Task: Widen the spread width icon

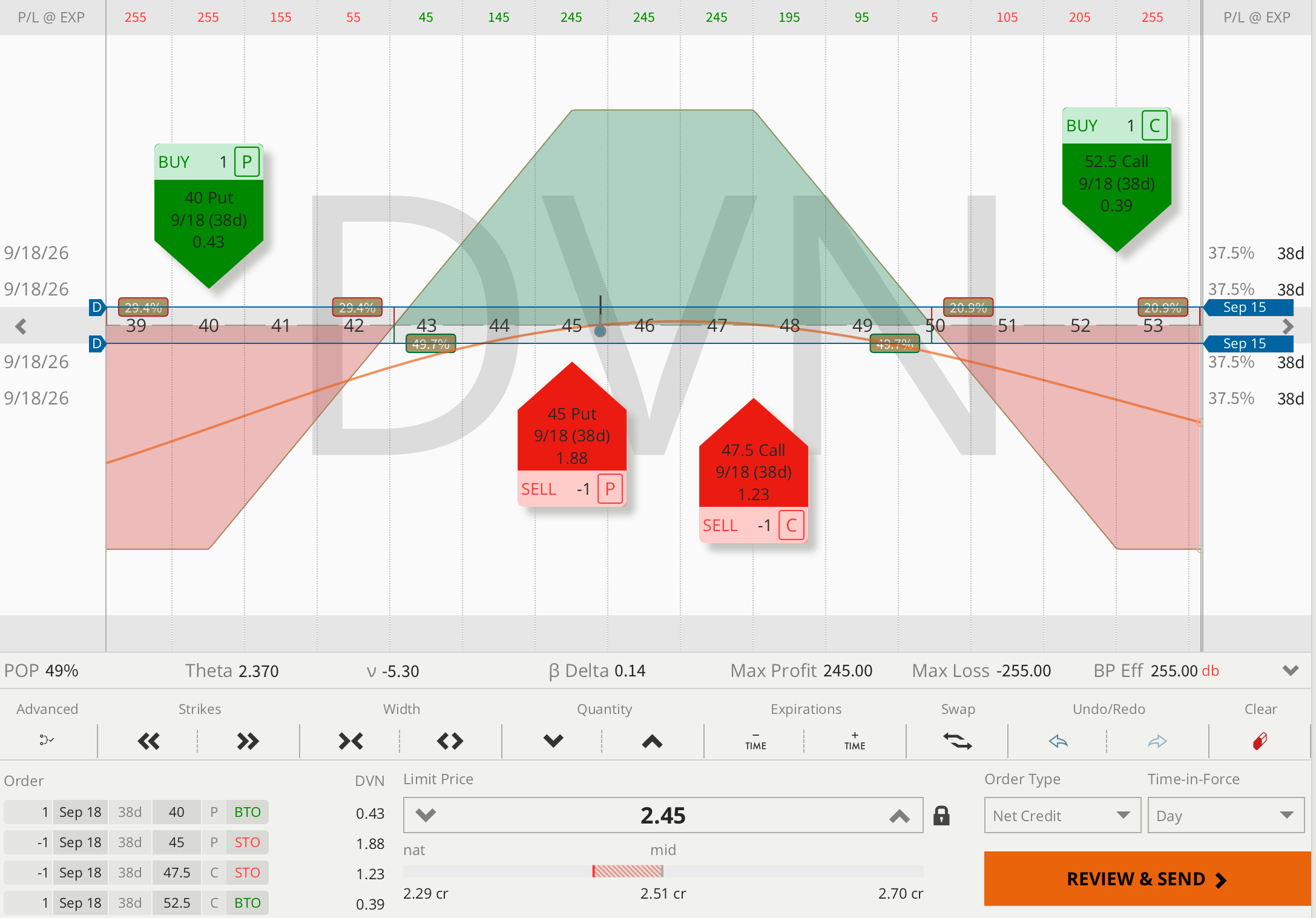Action: point(450,741)
